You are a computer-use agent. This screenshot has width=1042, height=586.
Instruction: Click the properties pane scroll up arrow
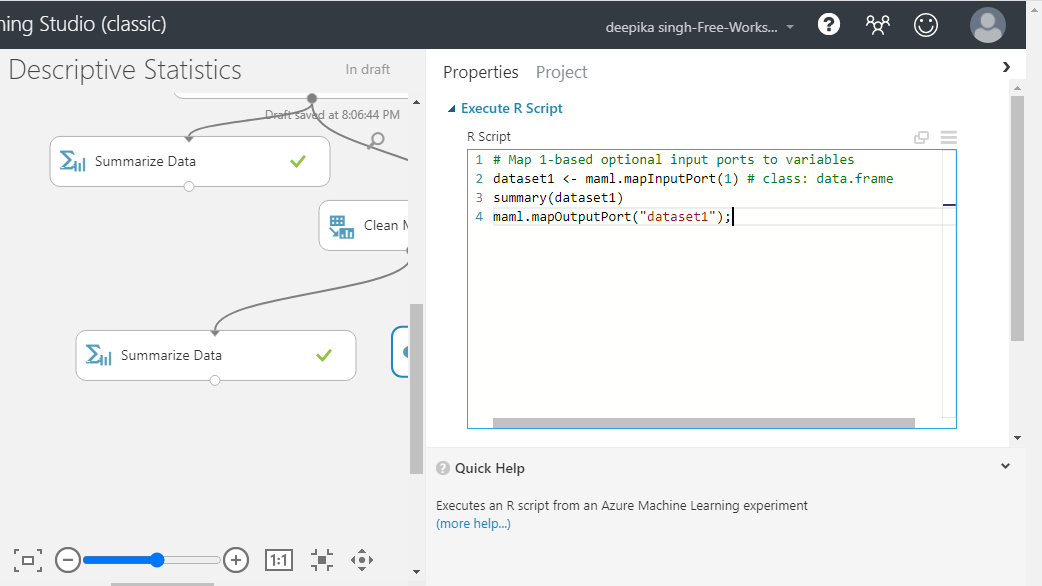coord(1017,88)
